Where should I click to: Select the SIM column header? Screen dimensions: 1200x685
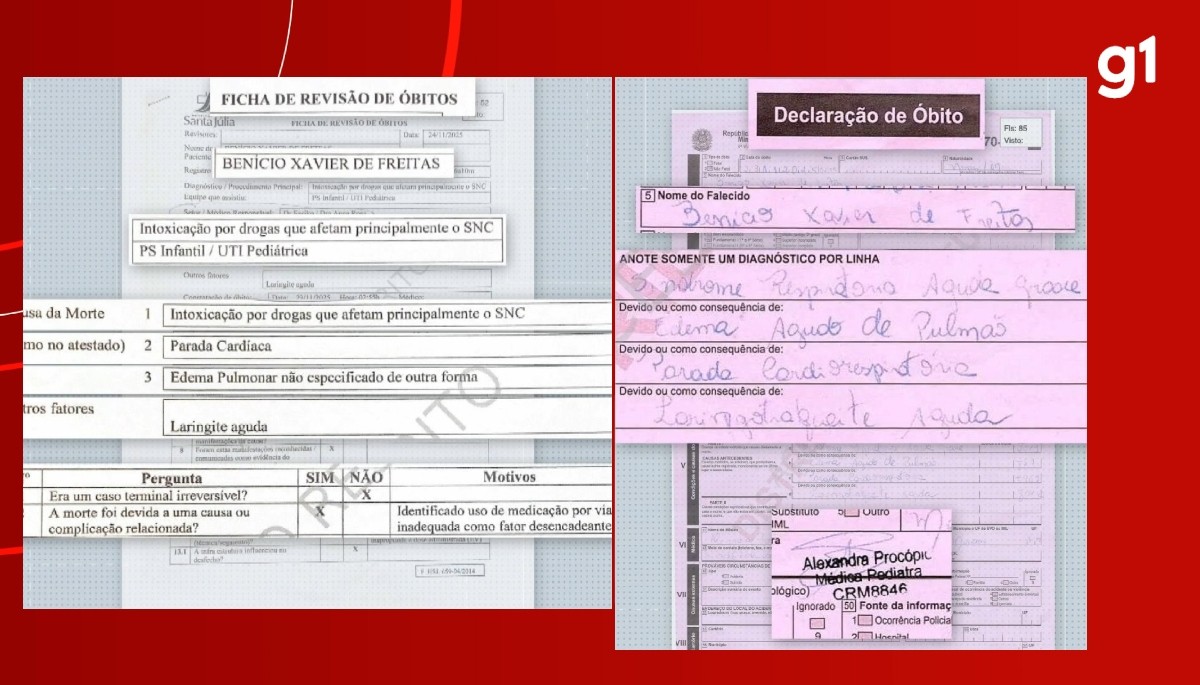pyautogui.click(x=318, y=480)
